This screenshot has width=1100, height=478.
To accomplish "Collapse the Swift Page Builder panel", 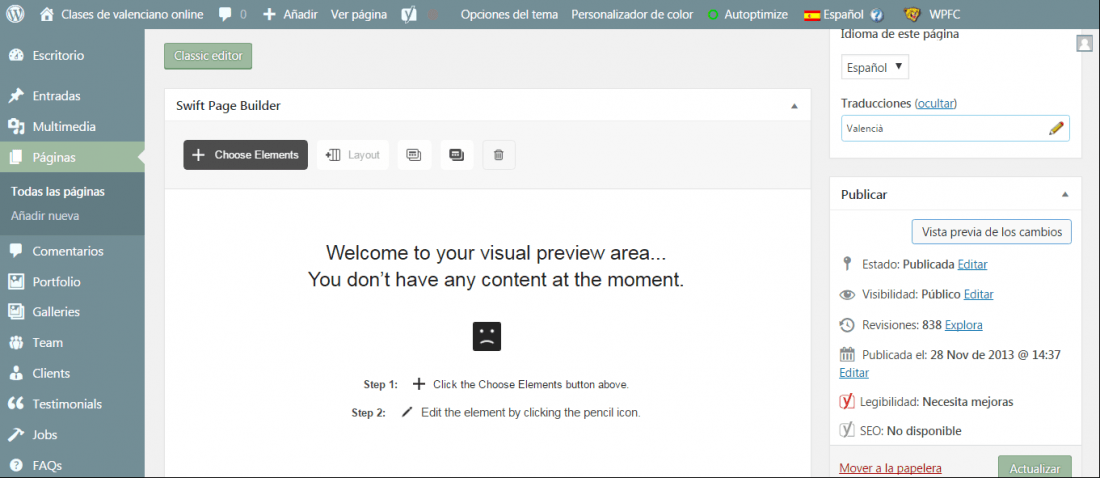I will point(794,106).
